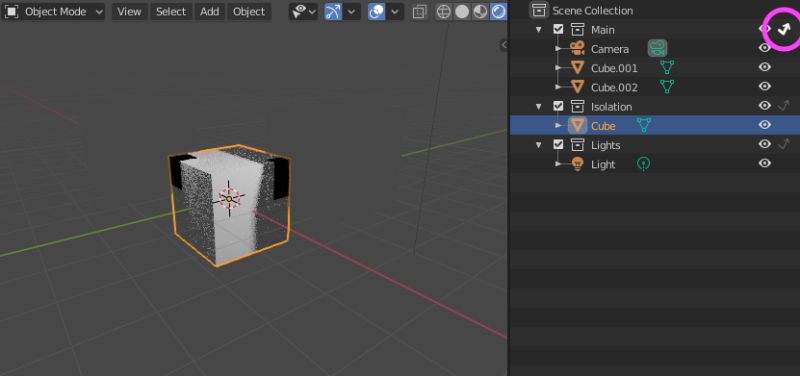Select Cube.001 in the outliner
The width and height of the screenshot is (800, 376).
pyautogui.click(x=614, y=68)
